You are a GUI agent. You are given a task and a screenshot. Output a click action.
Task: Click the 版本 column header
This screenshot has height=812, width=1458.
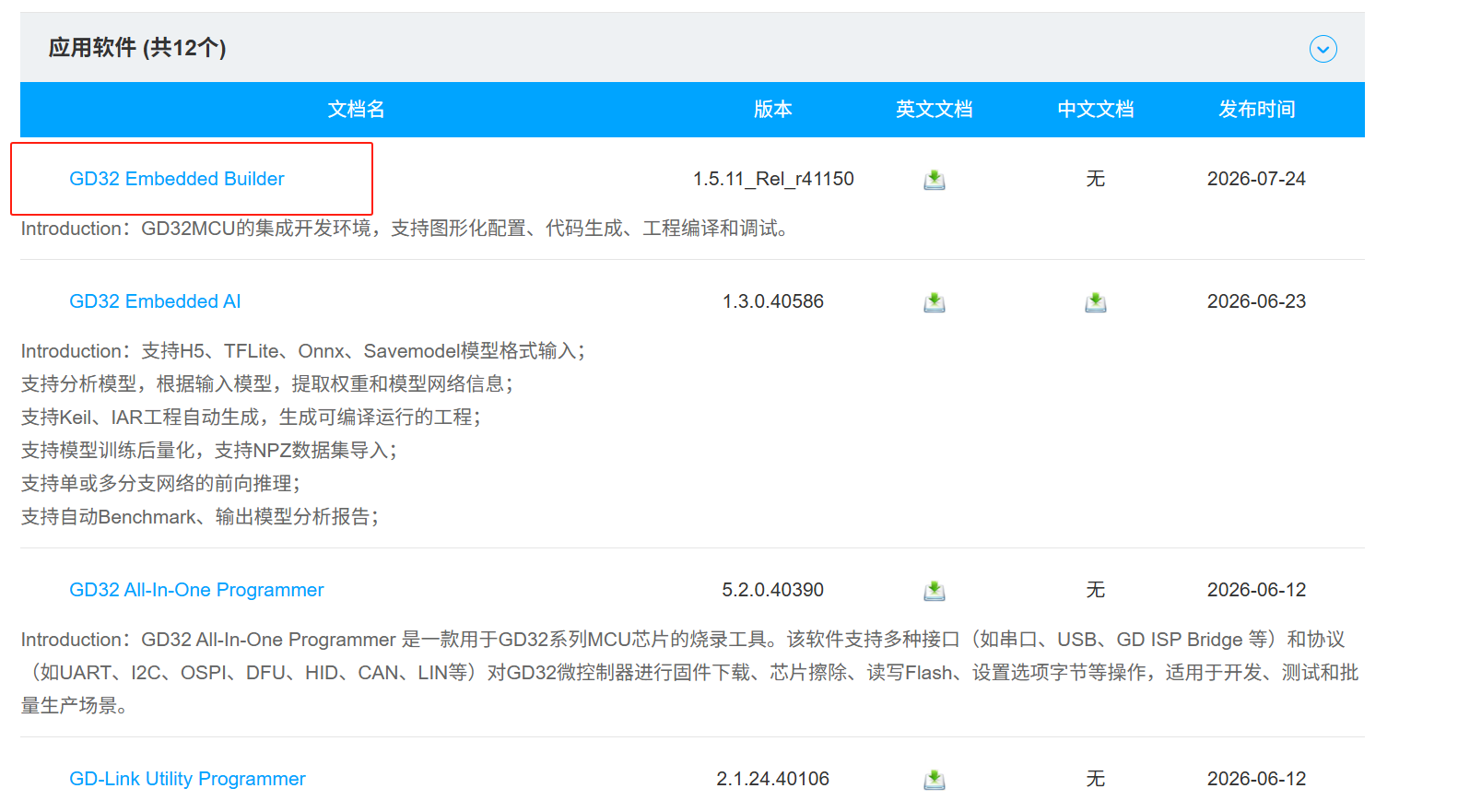[x=773, y=110]
